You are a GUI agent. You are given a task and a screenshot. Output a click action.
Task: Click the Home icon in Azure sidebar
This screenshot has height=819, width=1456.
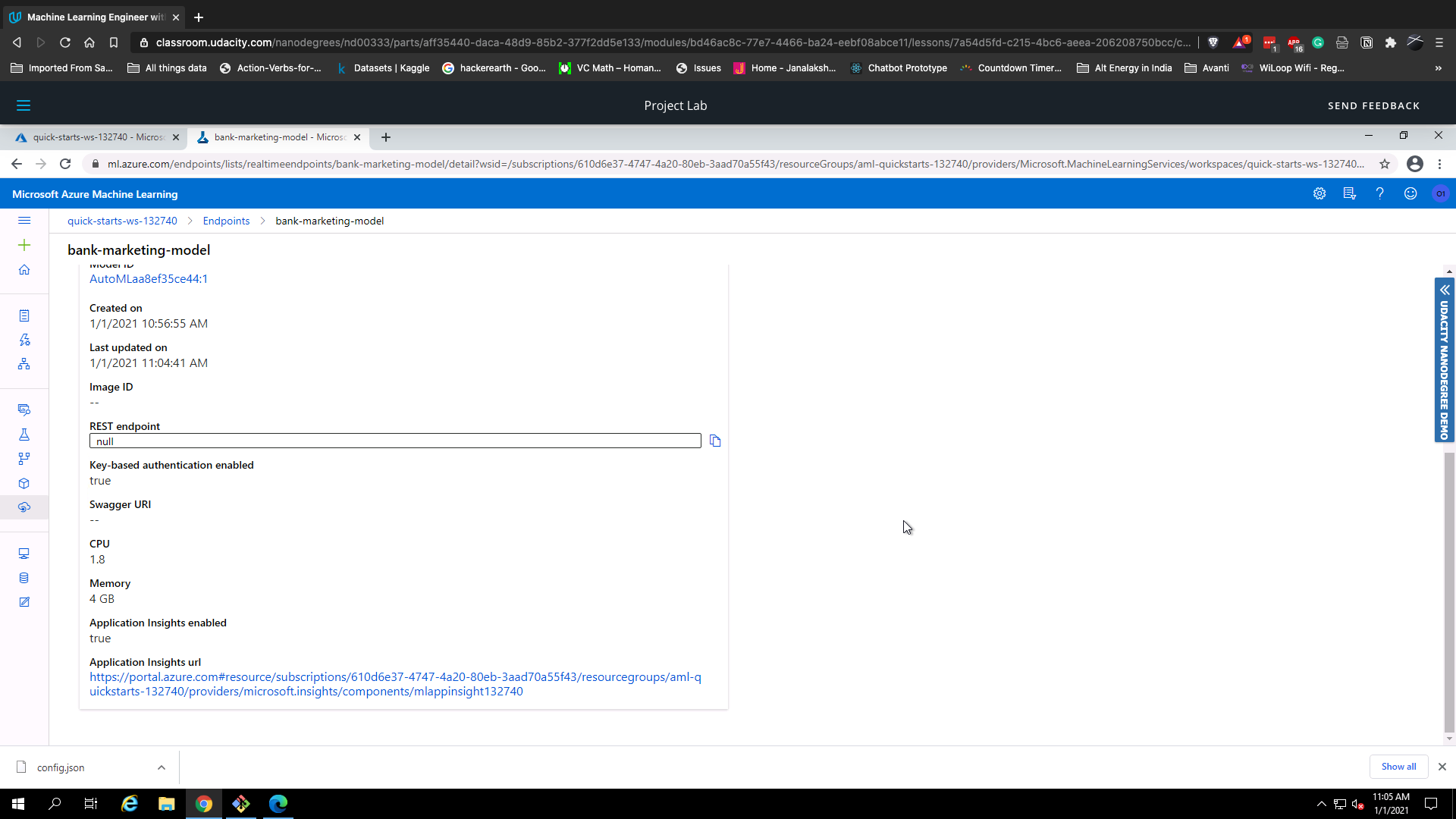point(24,270)
